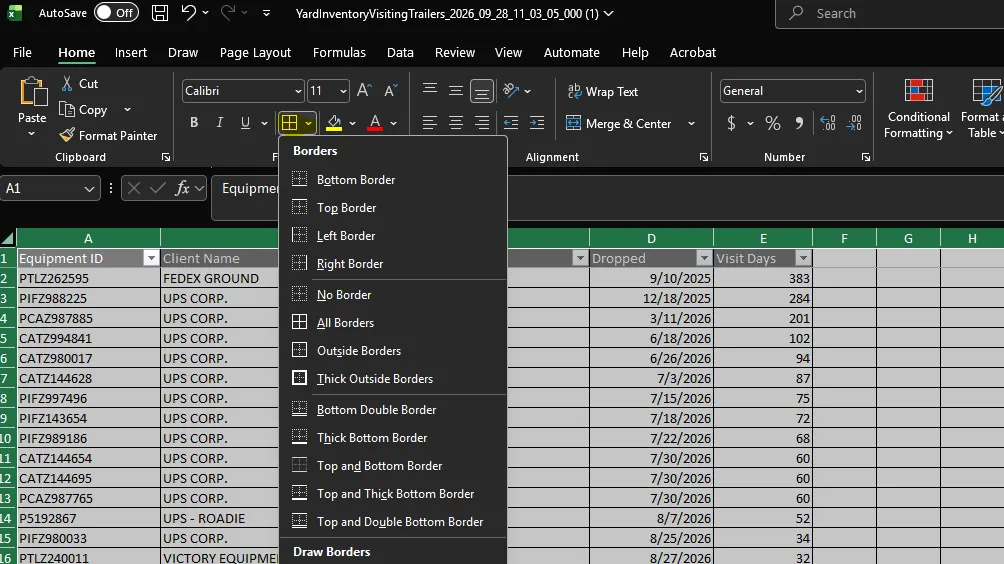Open Clipboard group dialog launcher
This screenshot has width=1004, height=564.
(x=166, y=157)
